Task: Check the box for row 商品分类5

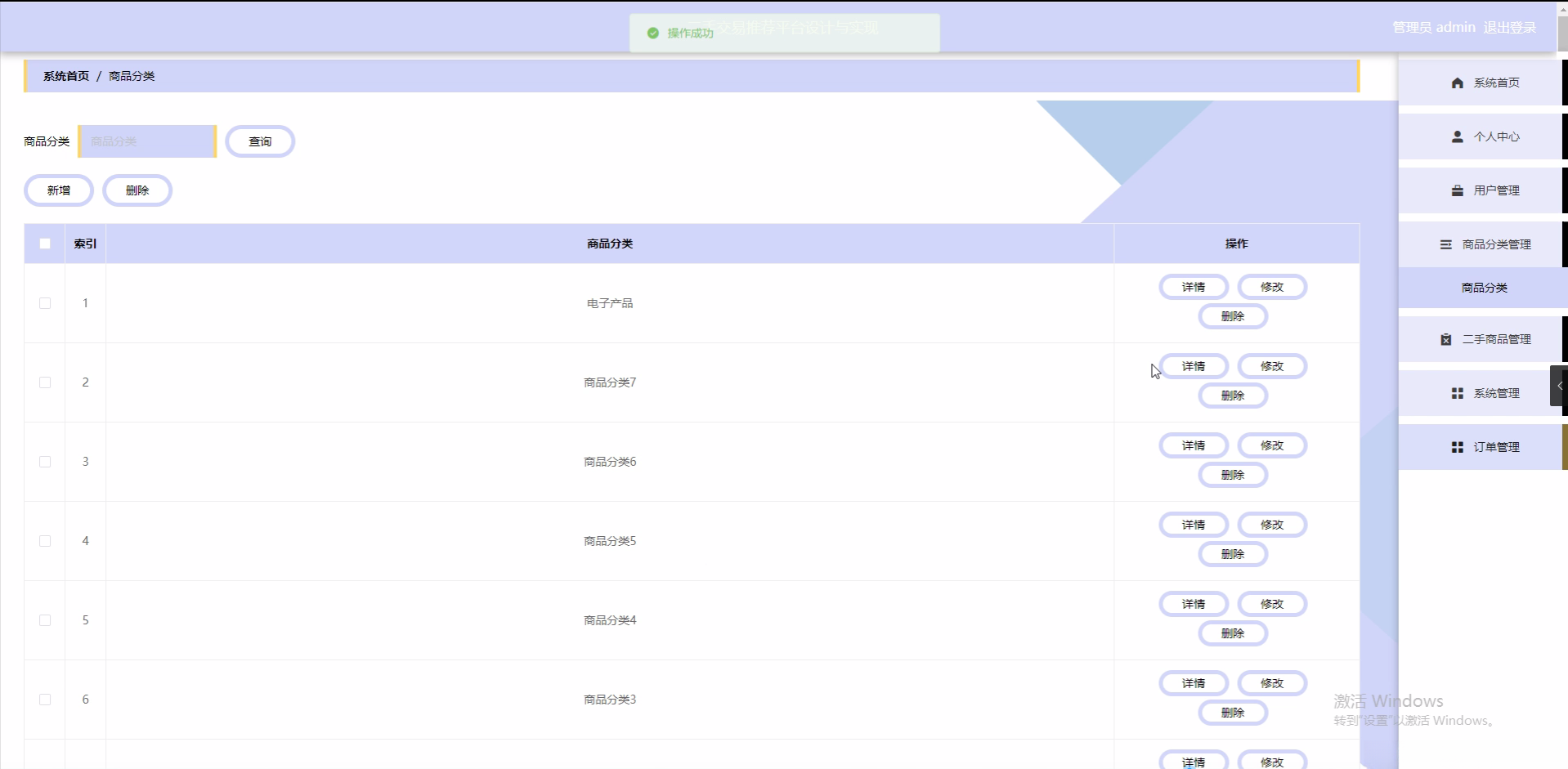Action: pyautogui.click(x=45, y=541)
